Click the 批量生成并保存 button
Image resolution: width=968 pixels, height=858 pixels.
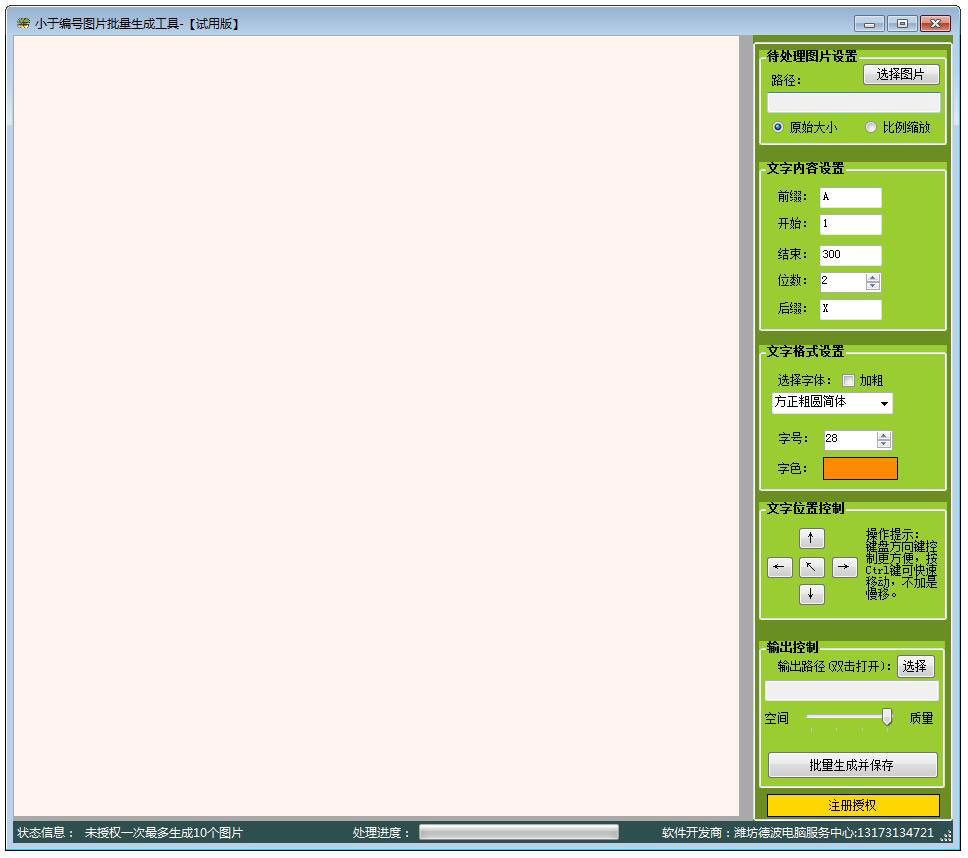852,765
